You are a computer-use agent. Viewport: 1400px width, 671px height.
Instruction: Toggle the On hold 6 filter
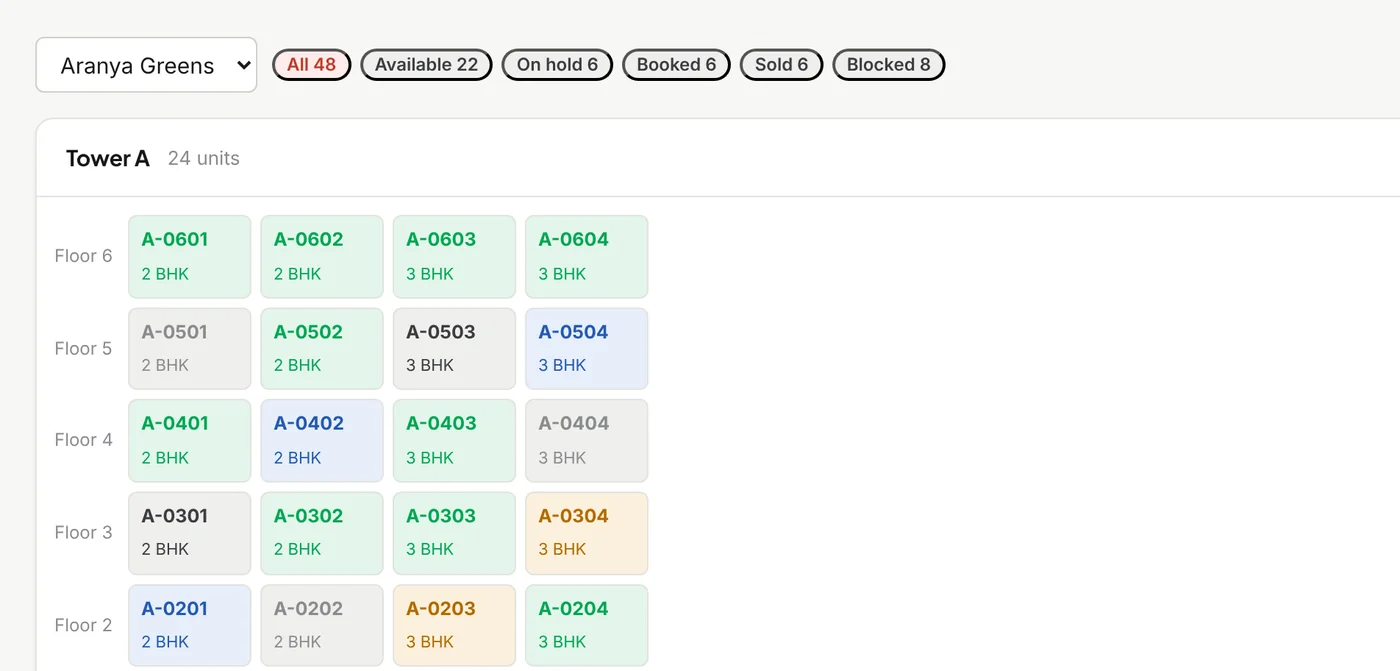[x=557, y=65]
